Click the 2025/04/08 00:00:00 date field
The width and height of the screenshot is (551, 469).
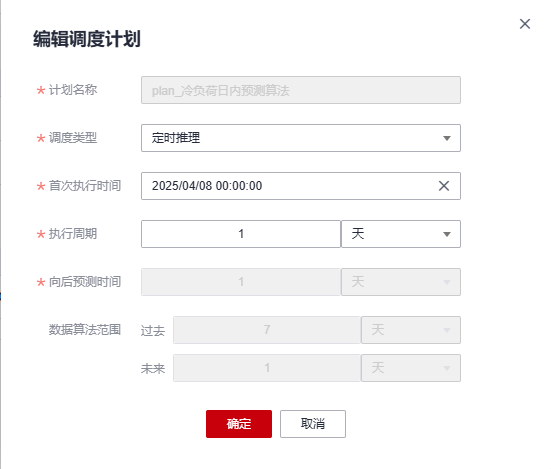click(x=301, y=186)
